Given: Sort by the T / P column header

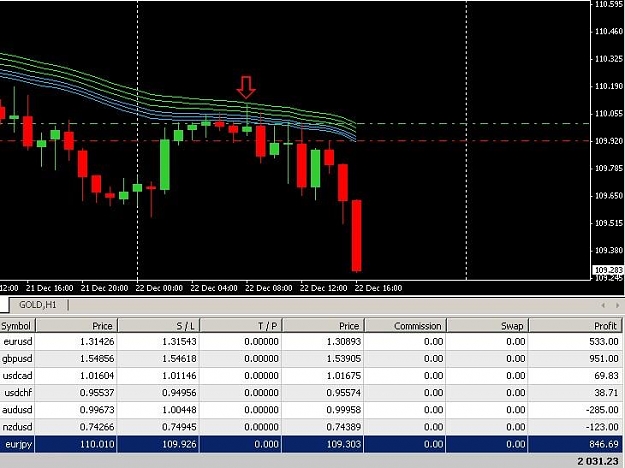Looking at the screenshot, I should pyautogui.click(x=241, y=326).
